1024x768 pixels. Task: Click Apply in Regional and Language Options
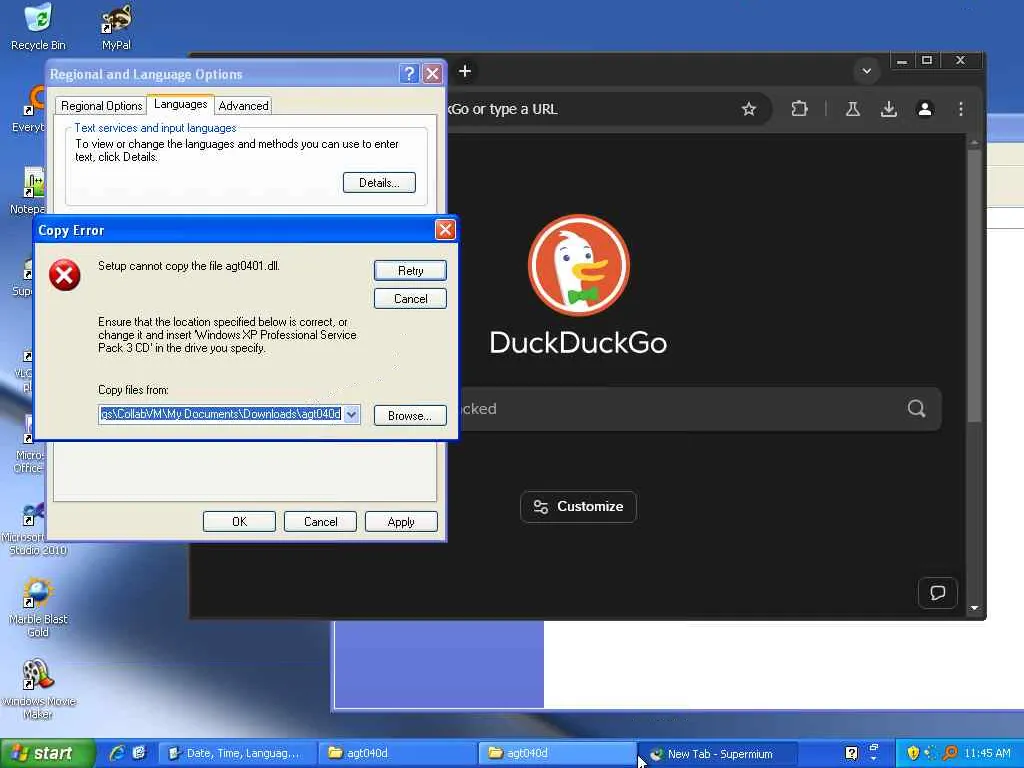coord(401,521)
